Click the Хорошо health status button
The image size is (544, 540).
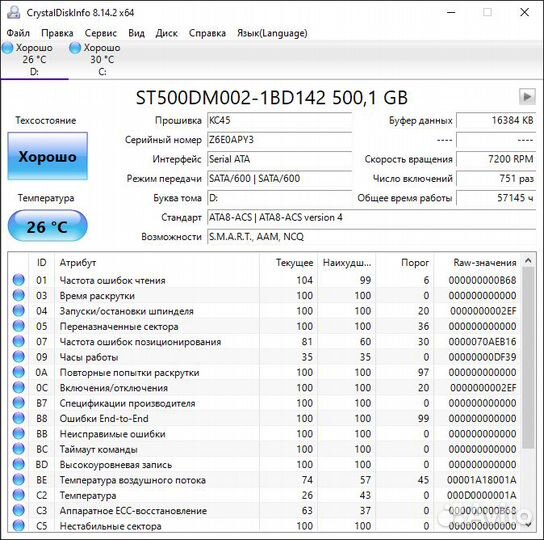[x=48, y=156]
